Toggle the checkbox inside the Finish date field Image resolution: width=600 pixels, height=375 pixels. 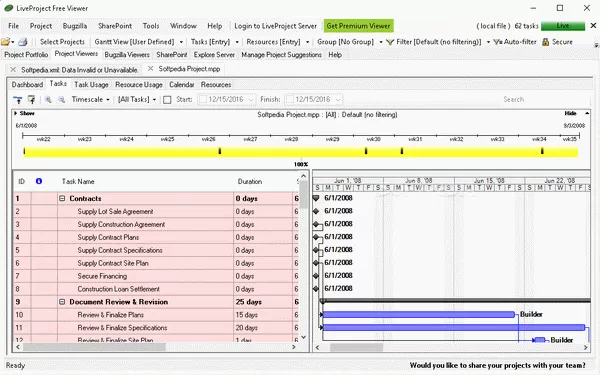pos(290,99)
